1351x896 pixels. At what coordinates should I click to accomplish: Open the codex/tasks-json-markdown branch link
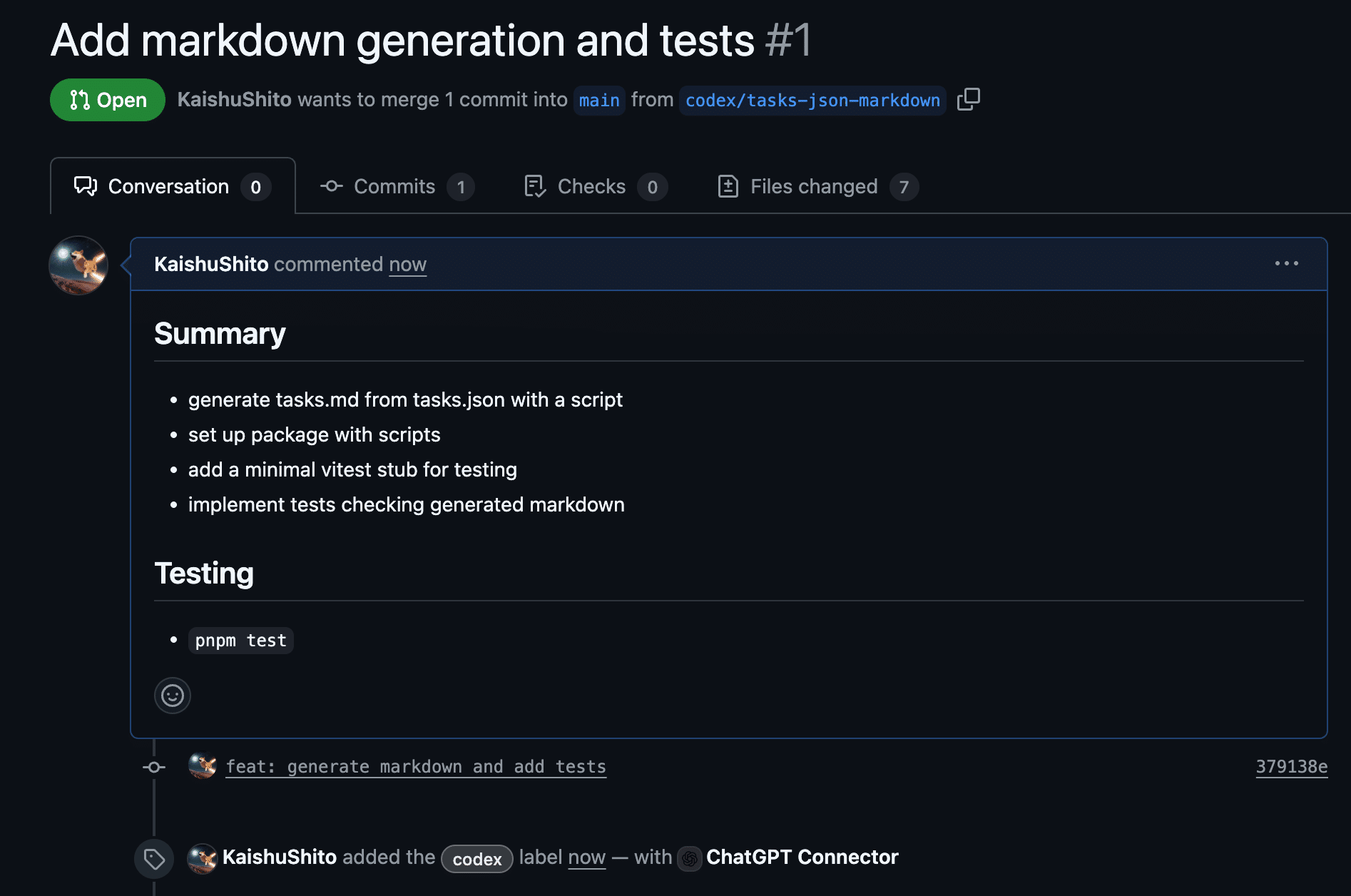click(812, 101)
